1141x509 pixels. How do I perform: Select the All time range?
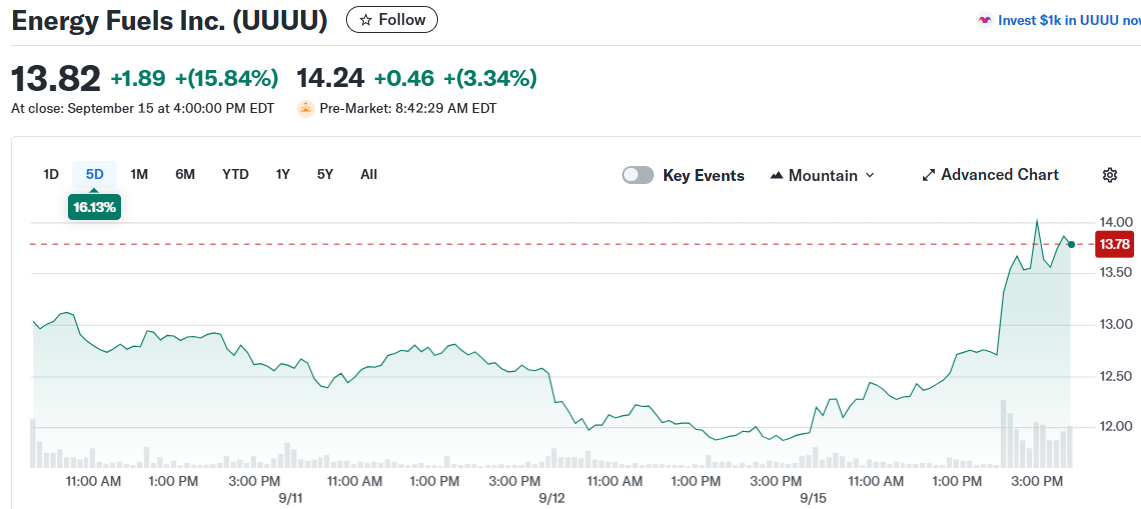pyautogui.click(x=369, y=175)
